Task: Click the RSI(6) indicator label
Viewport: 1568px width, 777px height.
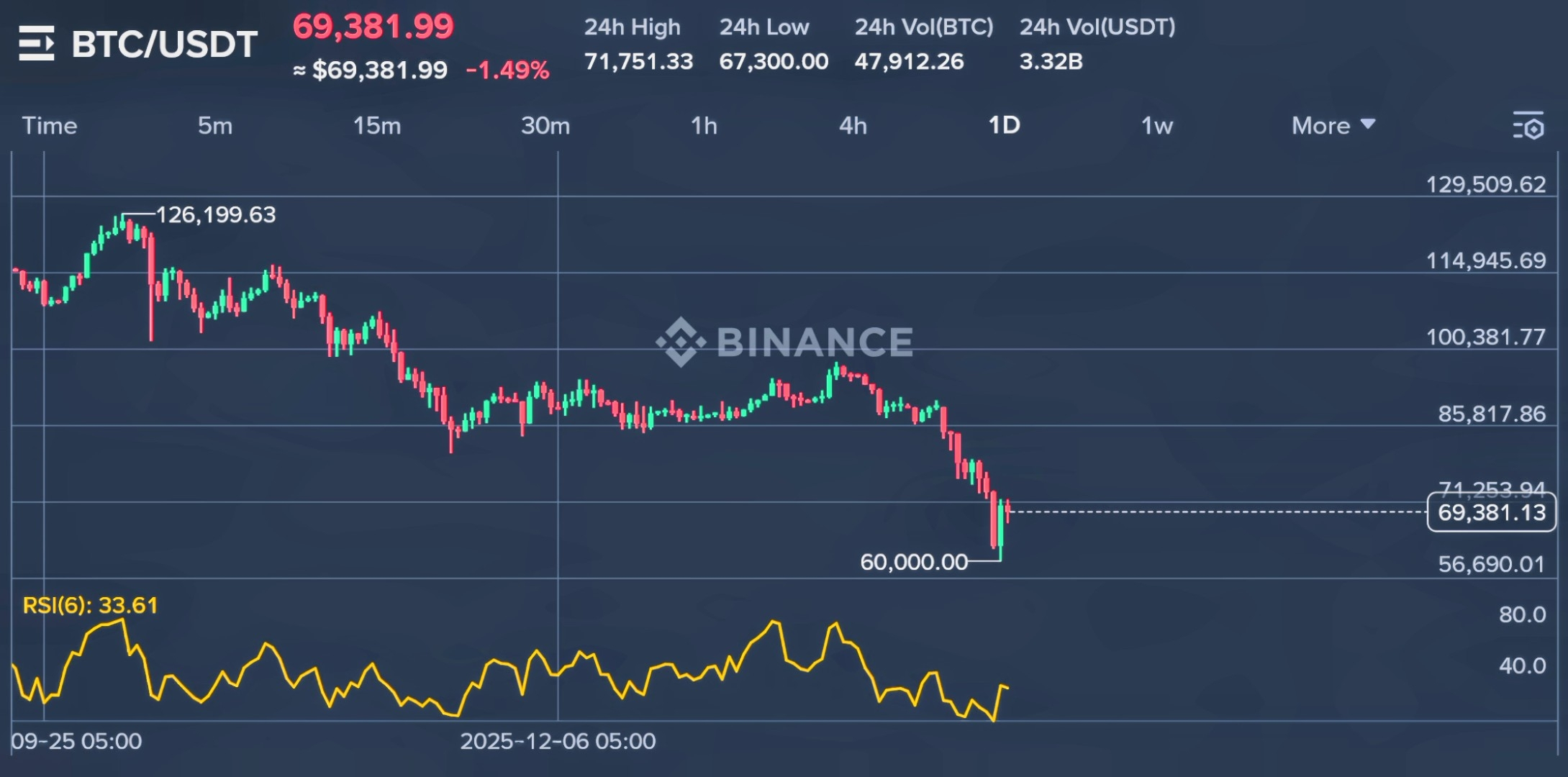Action: [x=90, y=605]
